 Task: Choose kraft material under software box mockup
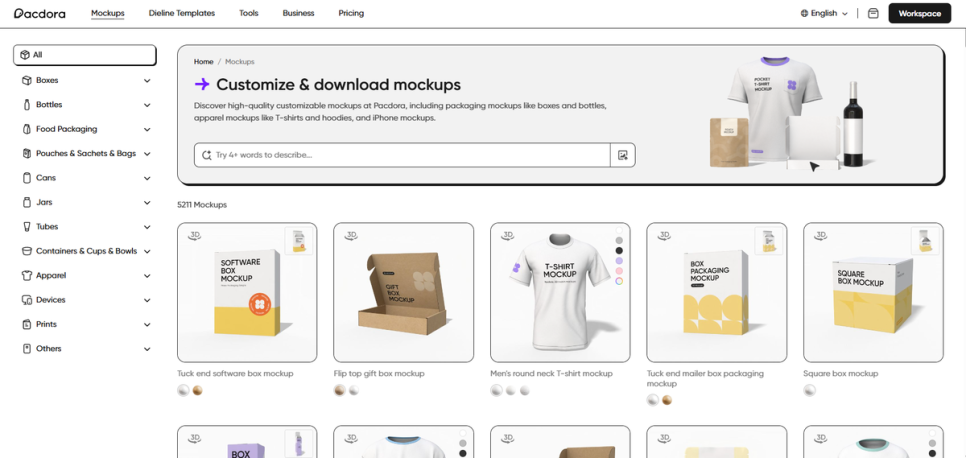[198, 390]
